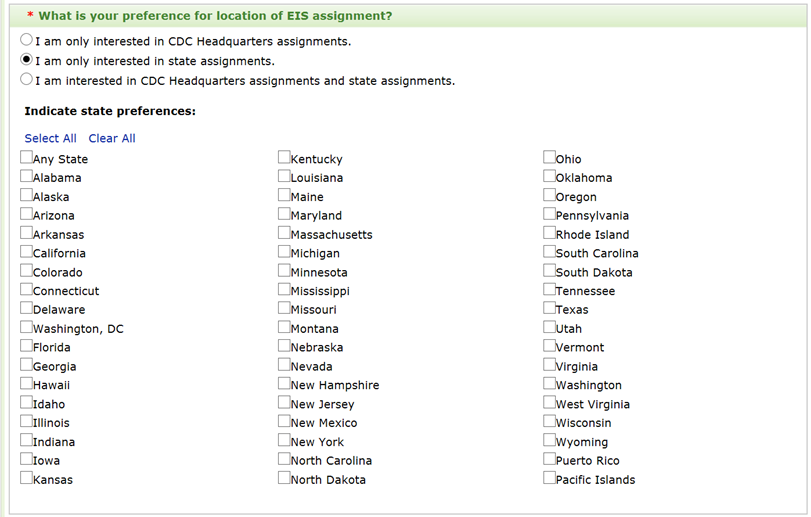This screenshot has width=811, height=517.
Task: Check the North Dakota checkbox
Action: [x=284, y=478]
